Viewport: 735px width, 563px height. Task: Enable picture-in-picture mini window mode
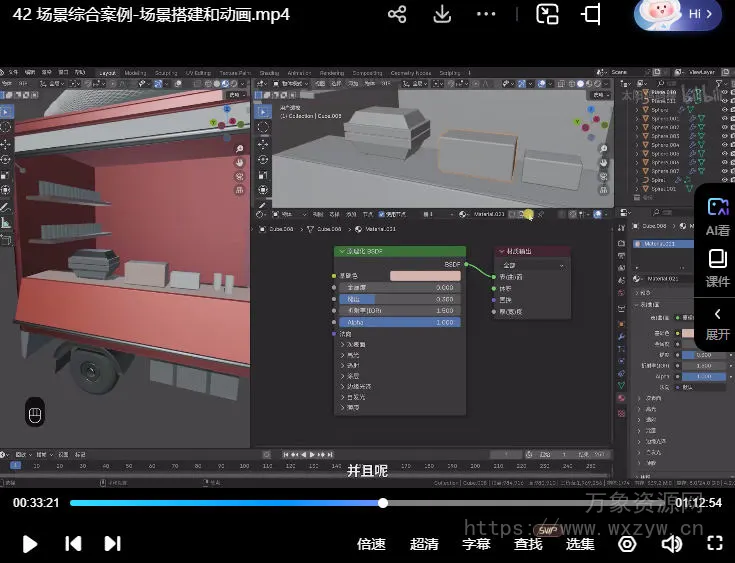[547, 15]
